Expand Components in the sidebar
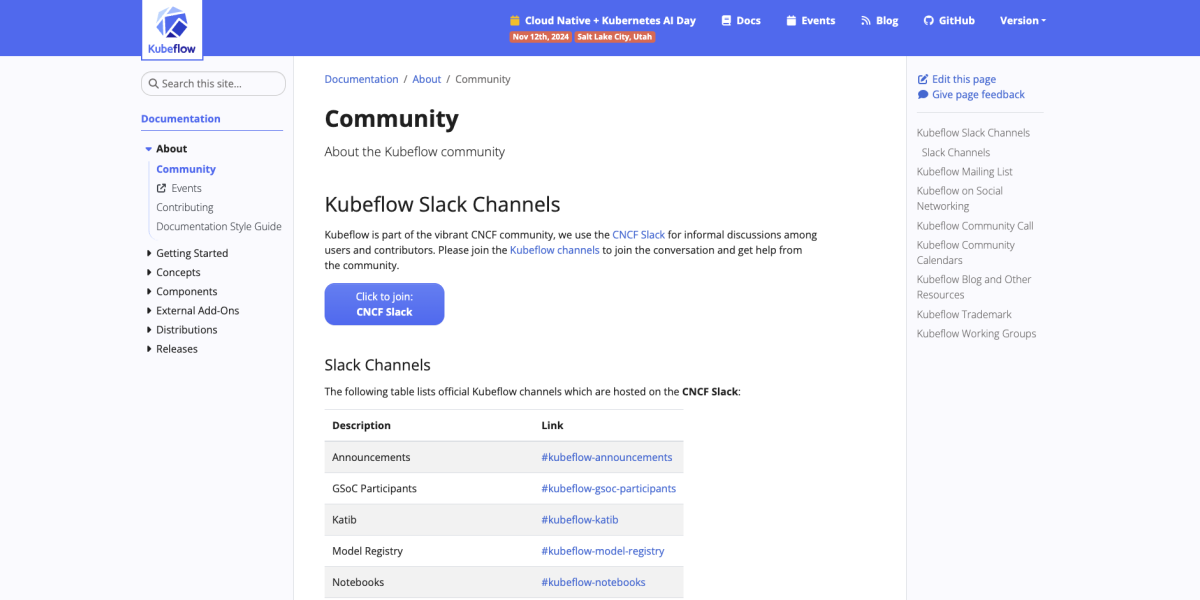Screen dimensions: 1200x600 click(148, 291)
